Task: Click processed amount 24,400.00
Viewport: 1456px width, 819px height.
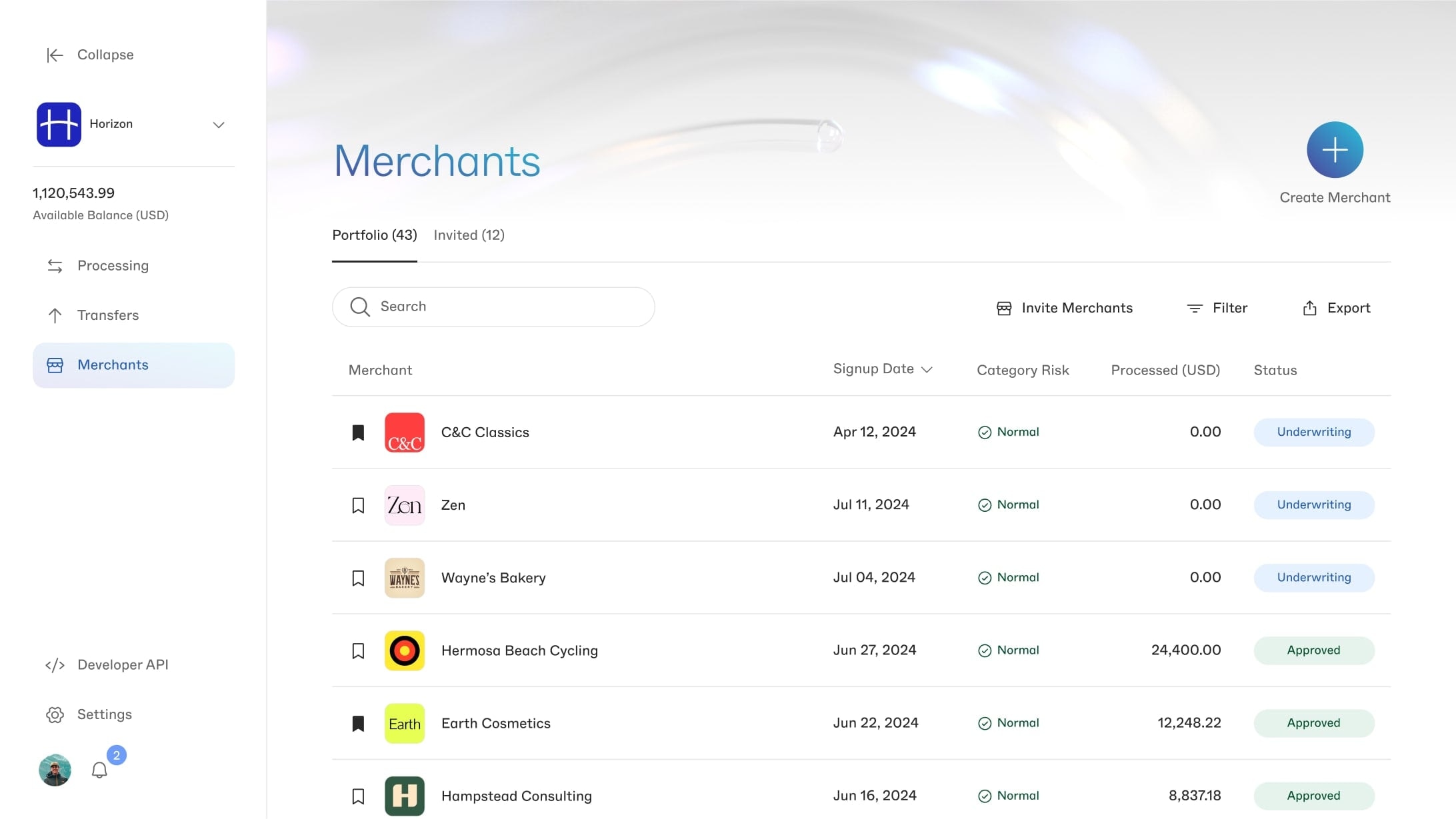Action: coord(1186,650)
